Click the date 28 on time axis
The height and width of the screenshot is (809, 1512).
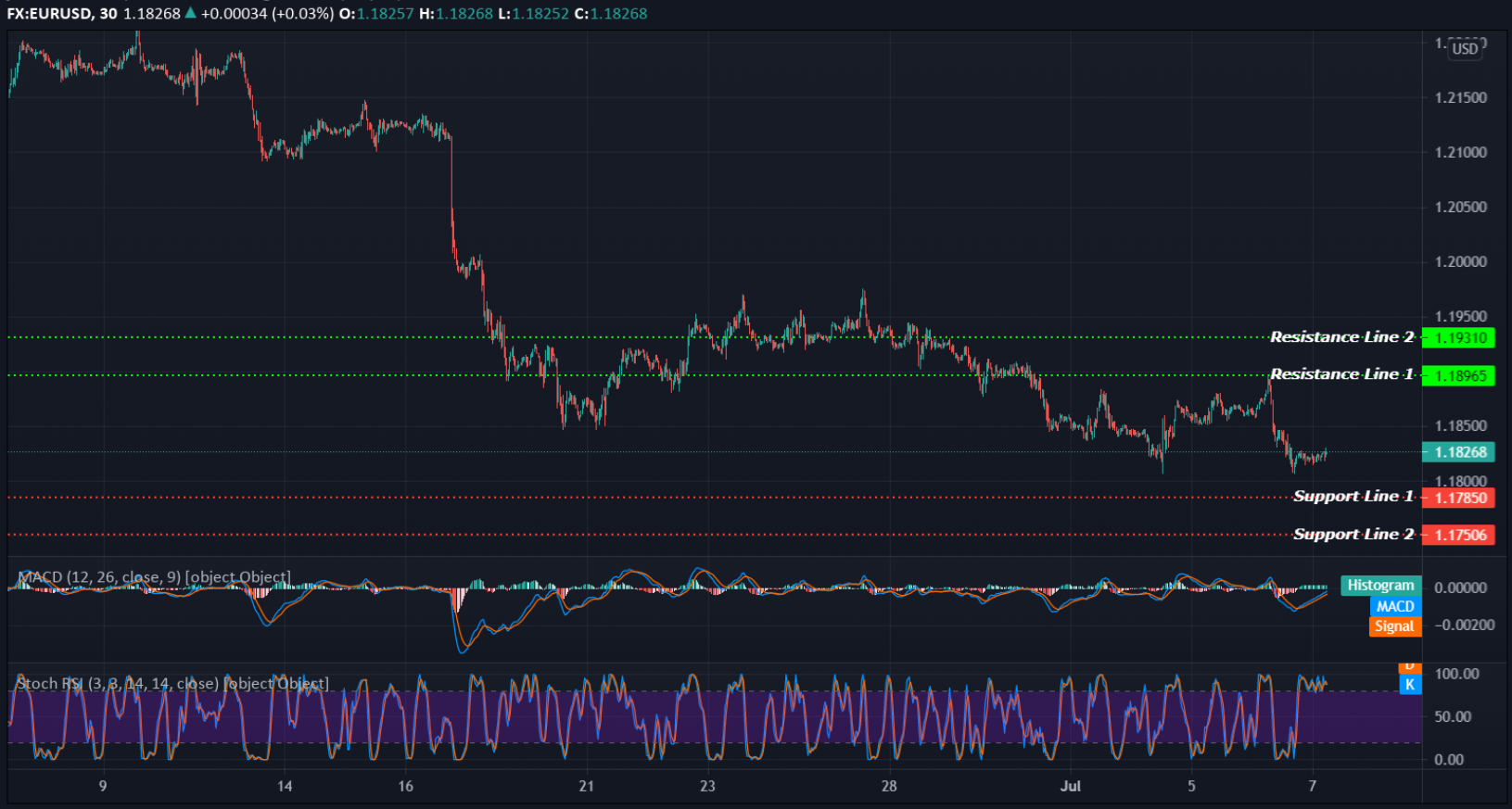(889, 786)
